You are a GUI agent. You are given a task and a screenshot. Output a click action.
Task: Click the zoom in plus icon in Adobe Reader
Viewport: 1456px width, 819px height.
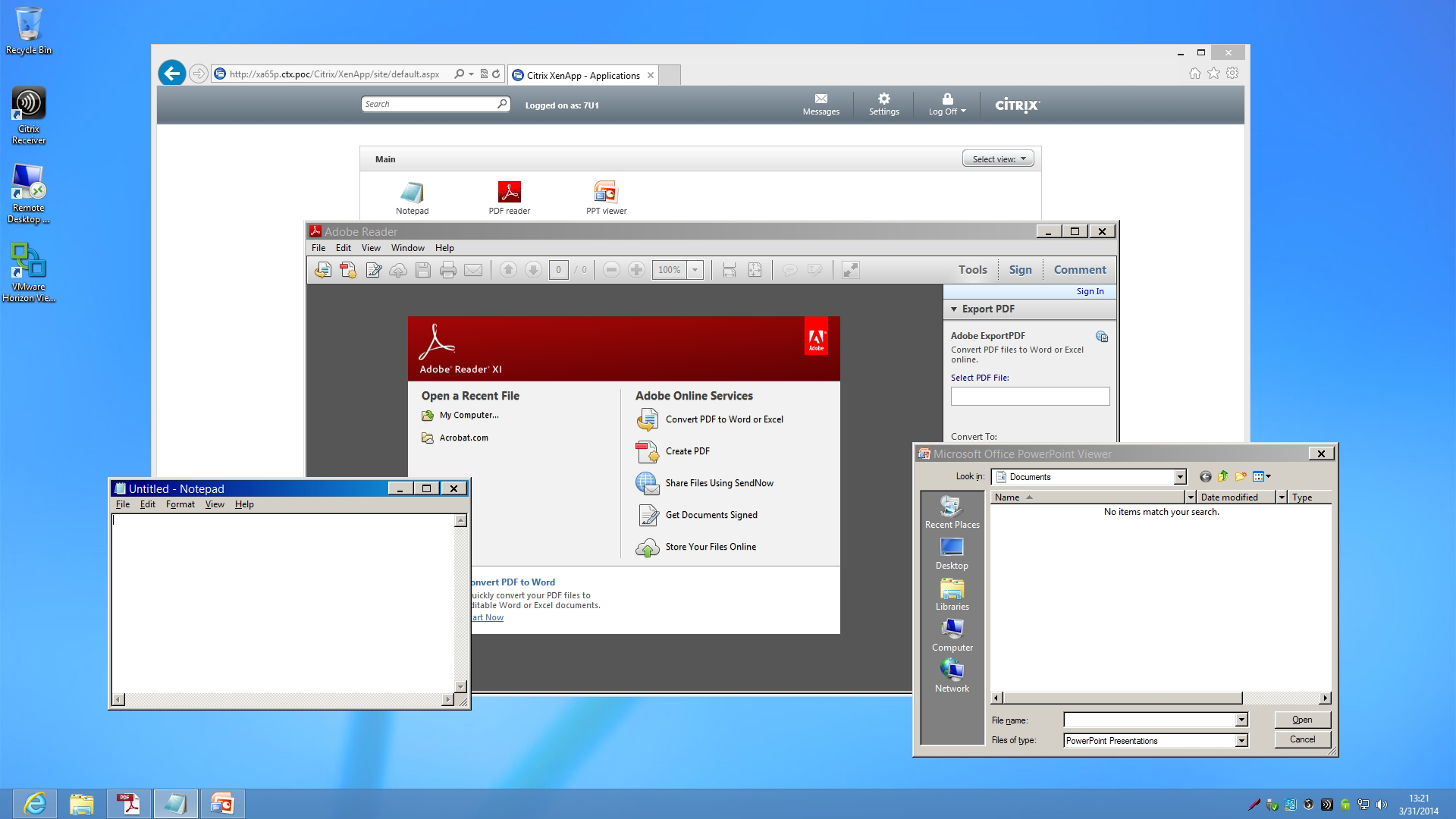(637, 270)
